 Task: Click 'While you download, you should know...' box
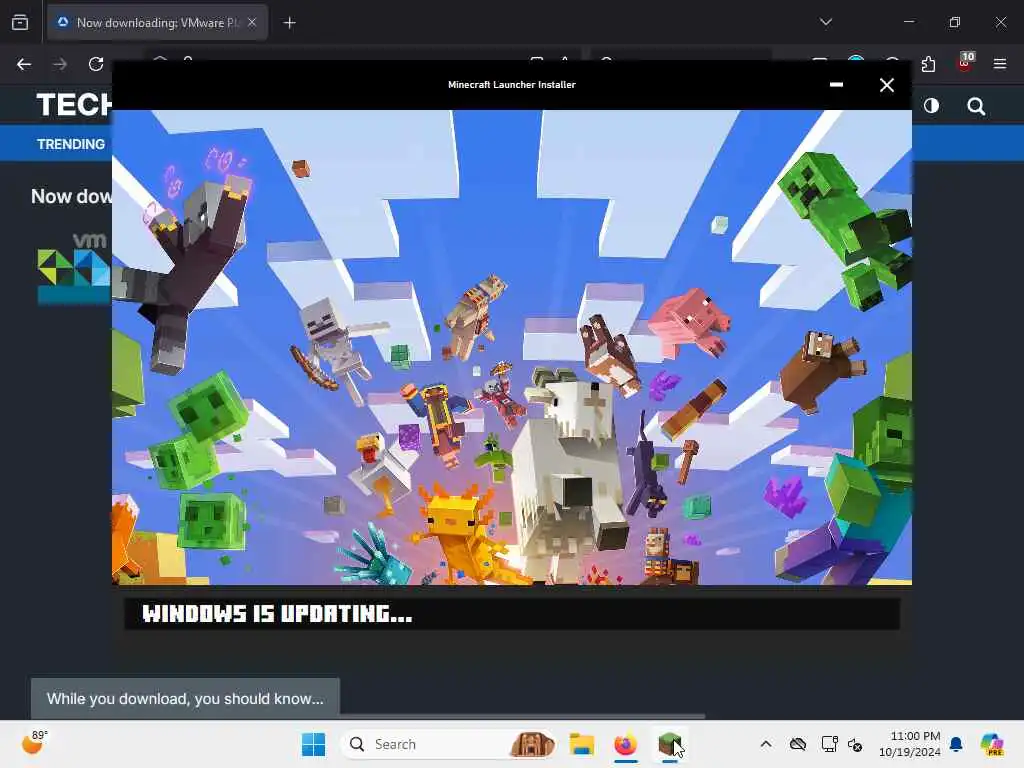(x=185, y=699)
